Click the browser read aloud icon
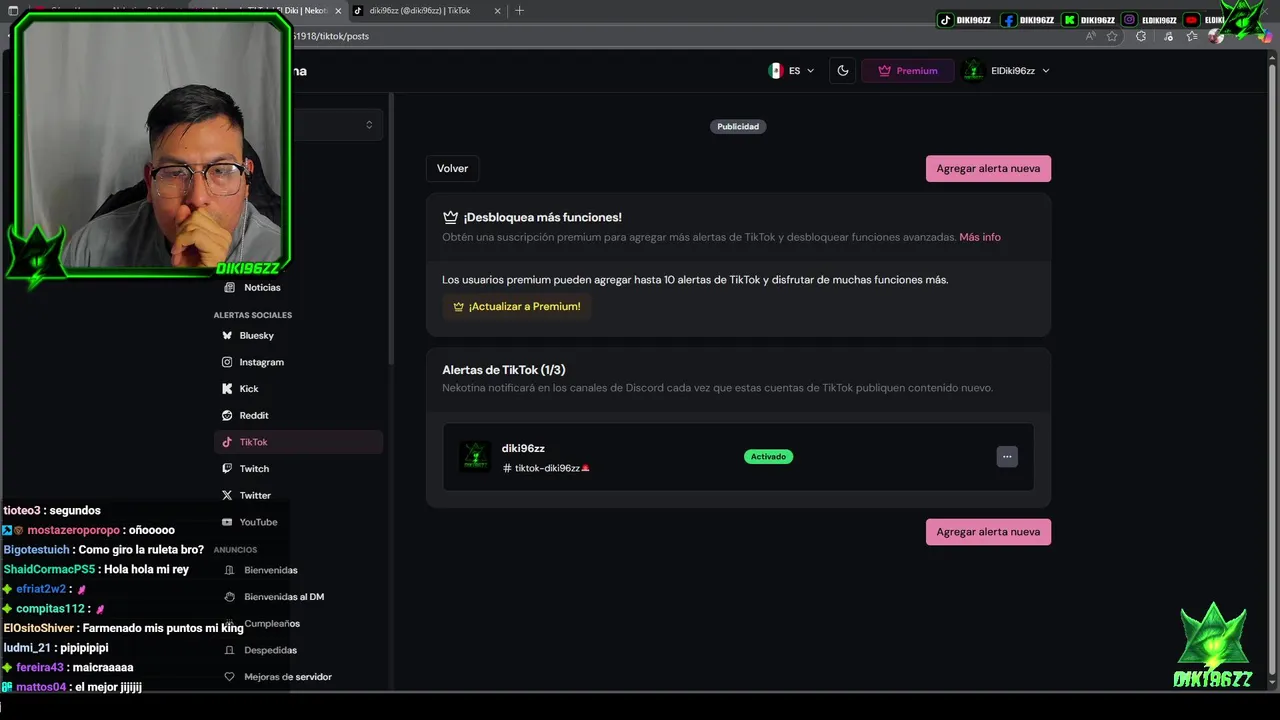The width and height of the screenshot is (1280, 720). click(x=1090, y=36)
